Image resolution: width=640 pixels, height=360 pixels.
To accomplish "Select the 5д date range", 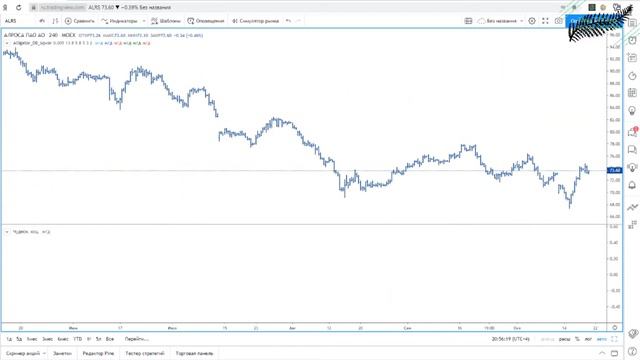I will (19, 339).
